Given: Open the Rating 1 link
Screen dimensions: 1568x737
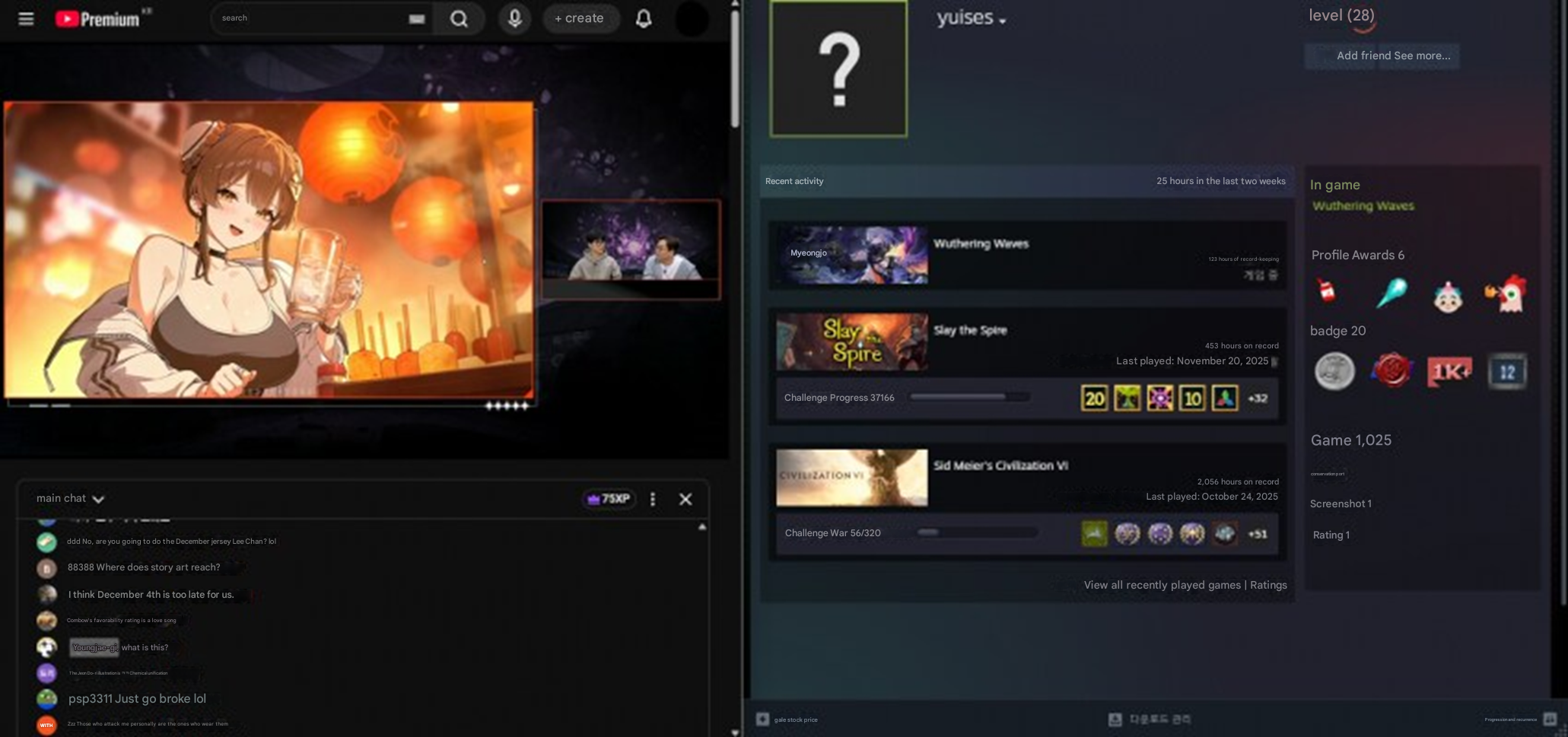Looking at the screenshot, I should click(1331, 535).
